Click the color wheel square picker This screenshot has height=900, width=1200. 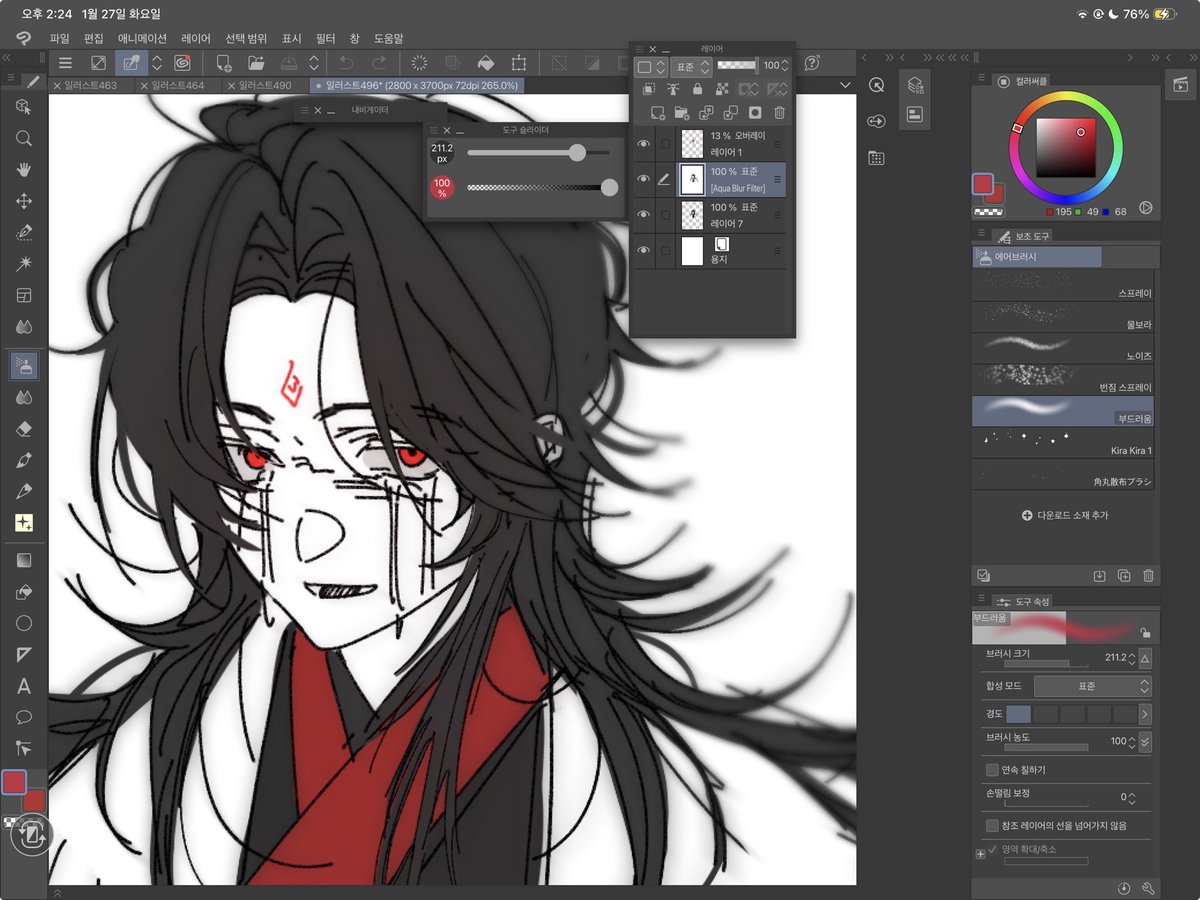click(1065, 147)
